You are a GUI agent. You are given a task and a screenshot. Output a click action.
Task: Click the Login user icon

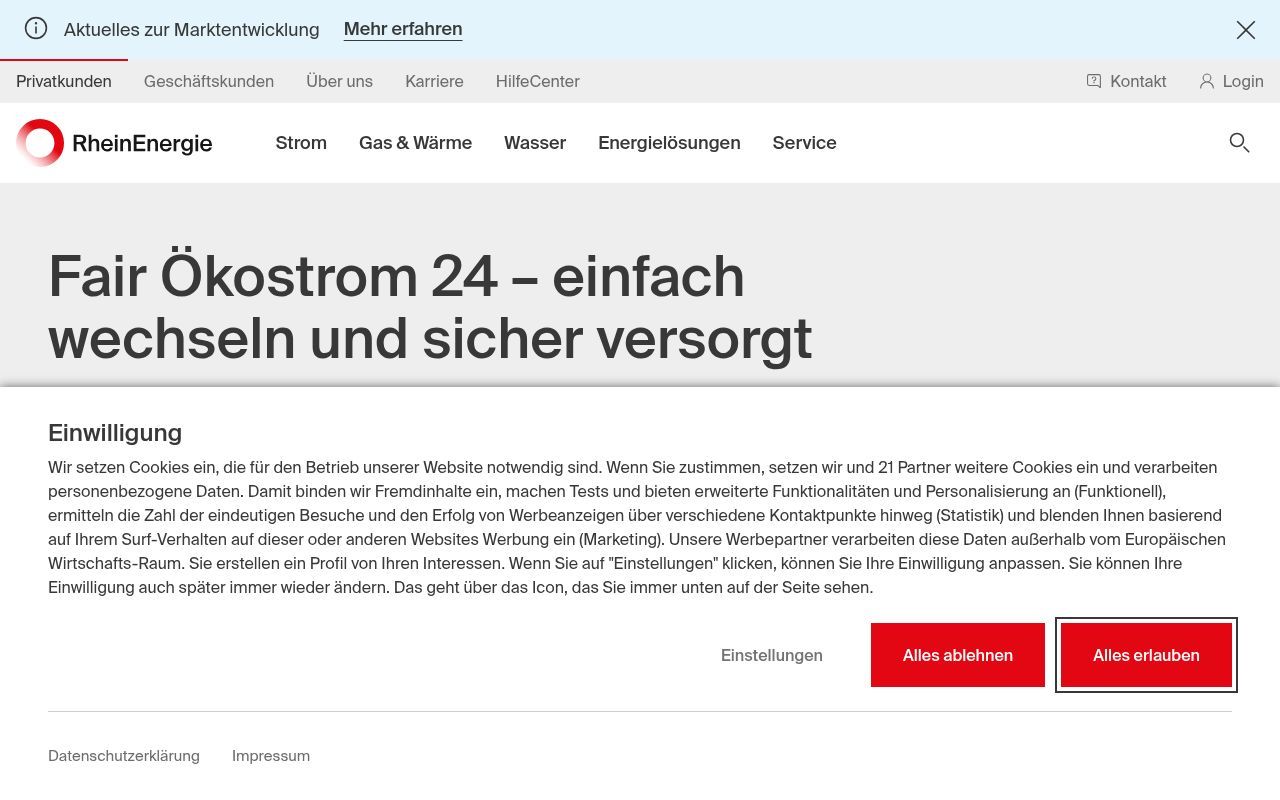tap(1207, 81)
